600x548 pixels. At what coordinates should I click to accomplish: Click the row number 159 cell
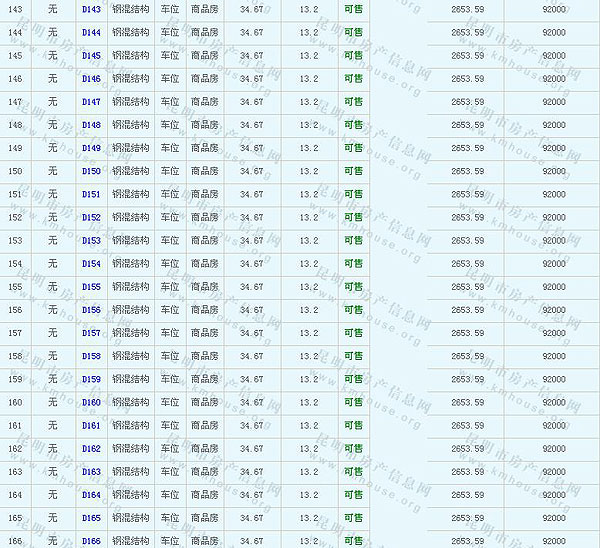pos(15,379)
